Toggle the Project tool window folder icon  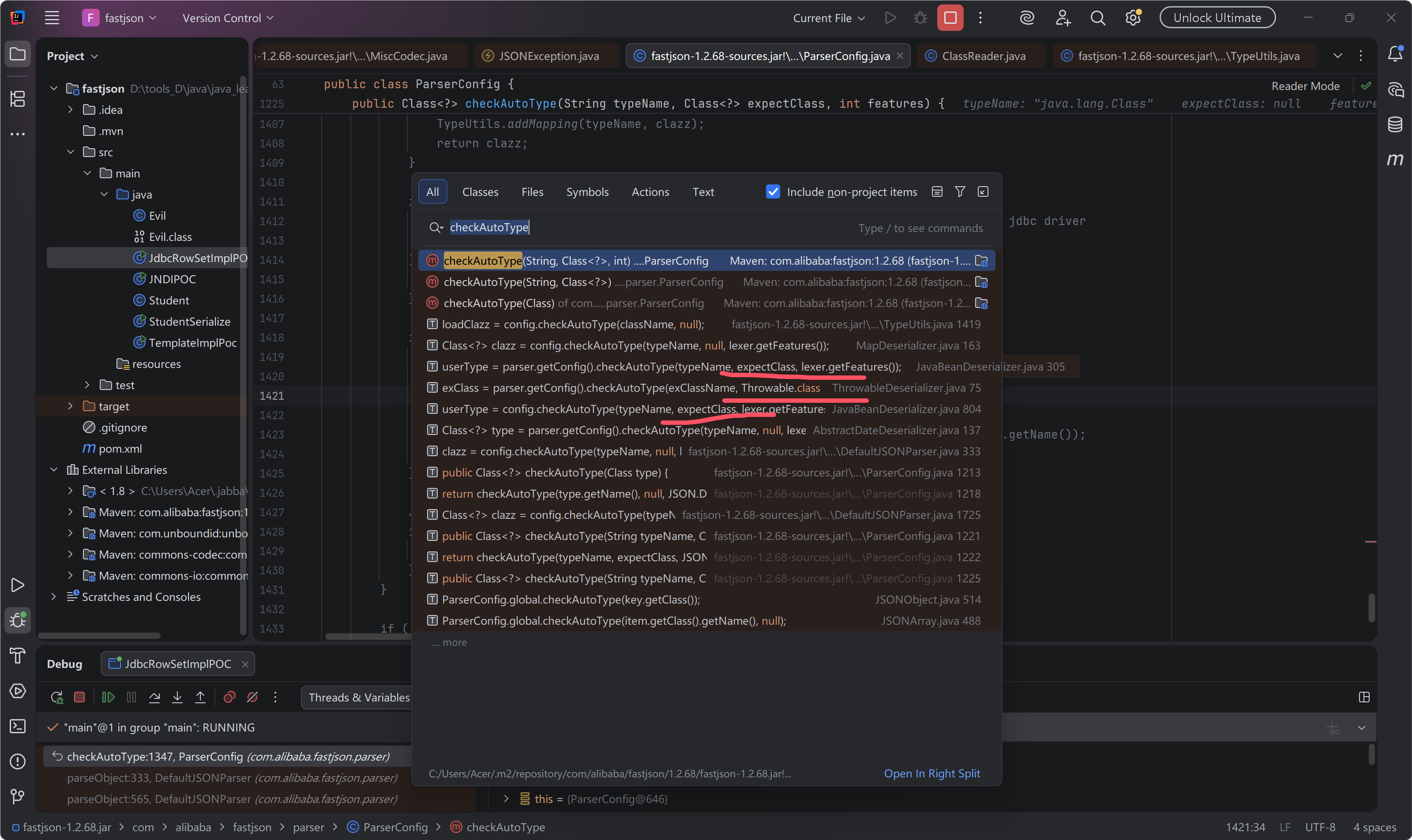[x=18, y=54]
